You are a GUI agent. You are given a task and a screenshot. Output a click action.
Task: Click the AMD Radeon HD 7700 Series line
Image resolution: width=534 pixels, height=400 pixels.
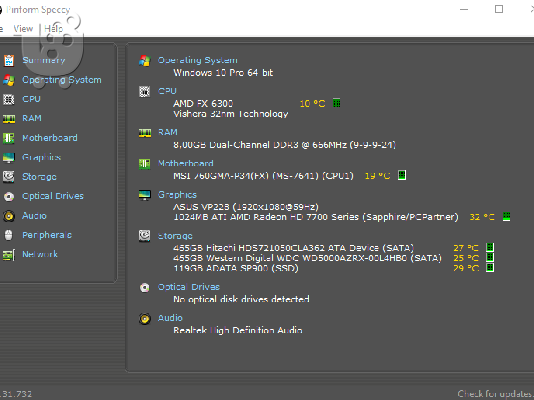[x=316, y=217]
